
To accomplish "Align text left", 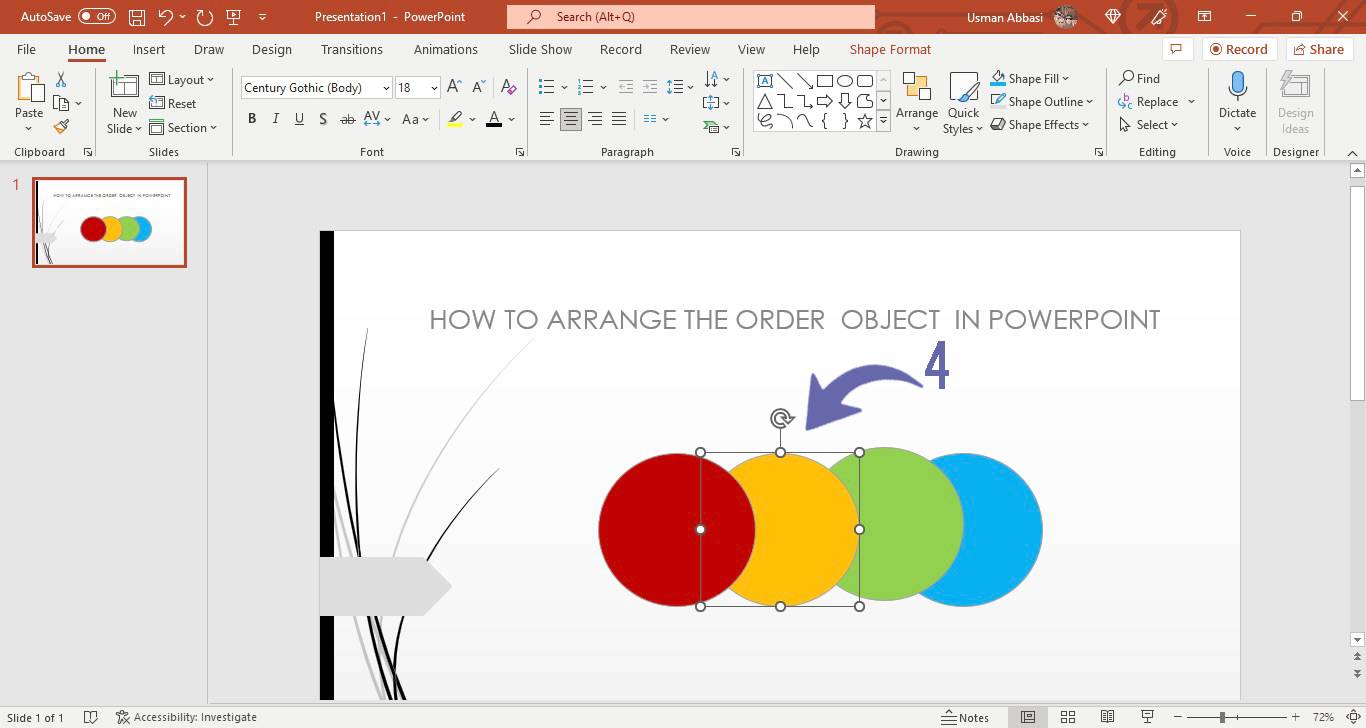I will point(546,119).
